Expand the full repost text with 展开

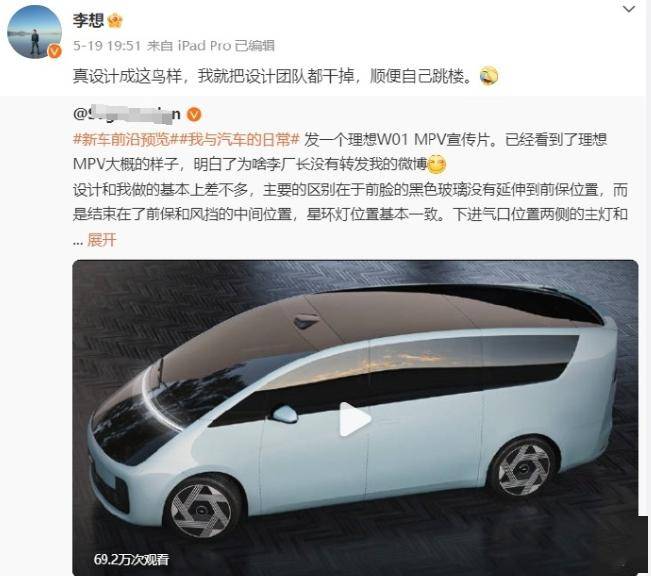tap(101, 240)
